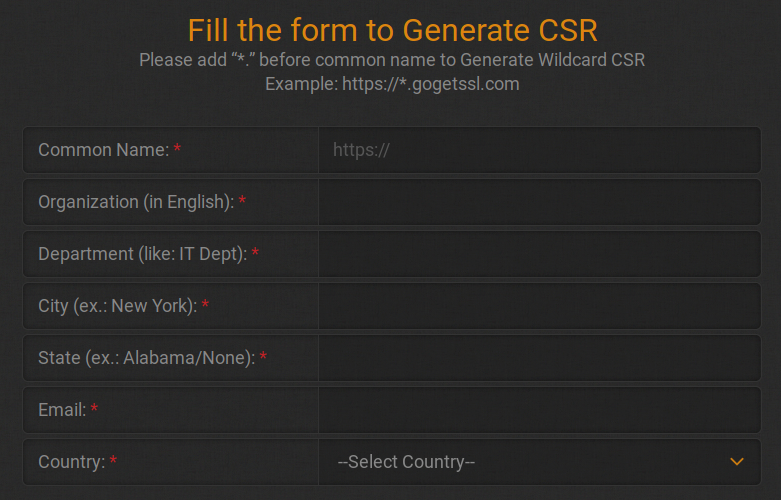Click the Country dropdown chevron arrow
Screen dimensions: 781x500
(737, 462)
